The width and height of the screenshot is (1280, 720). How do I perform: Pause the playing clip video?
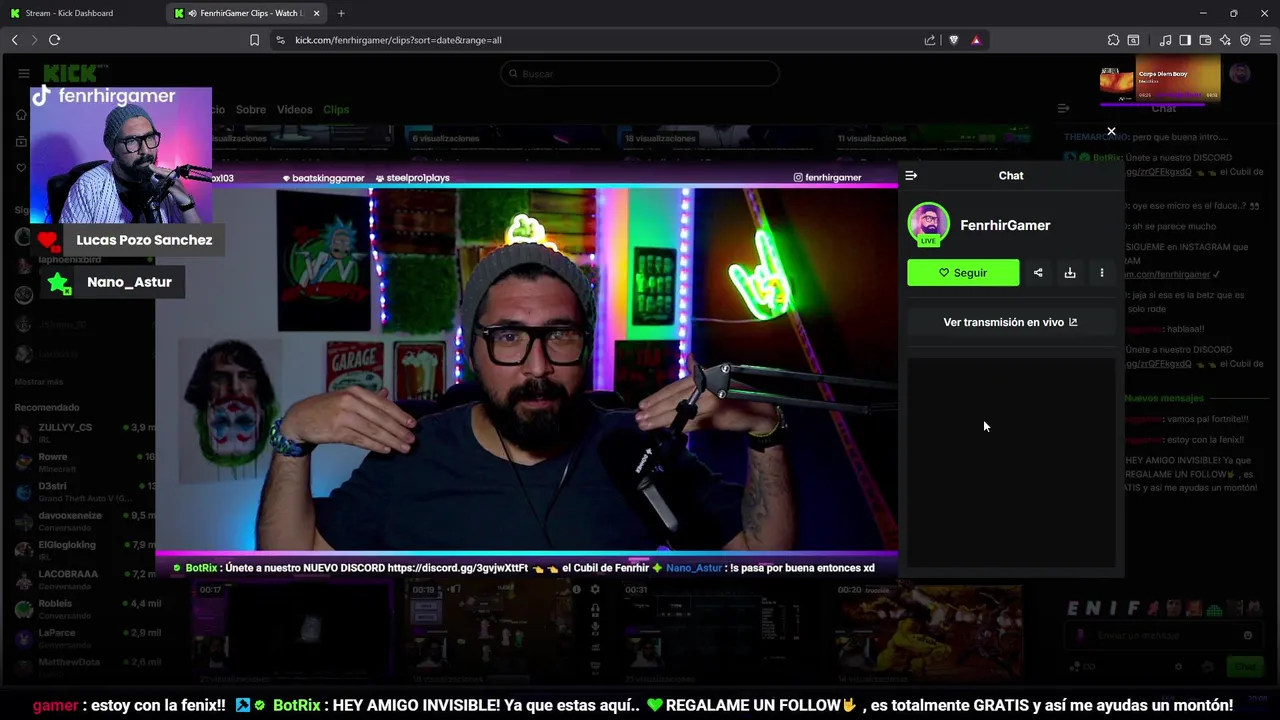(x=526, y=370)
